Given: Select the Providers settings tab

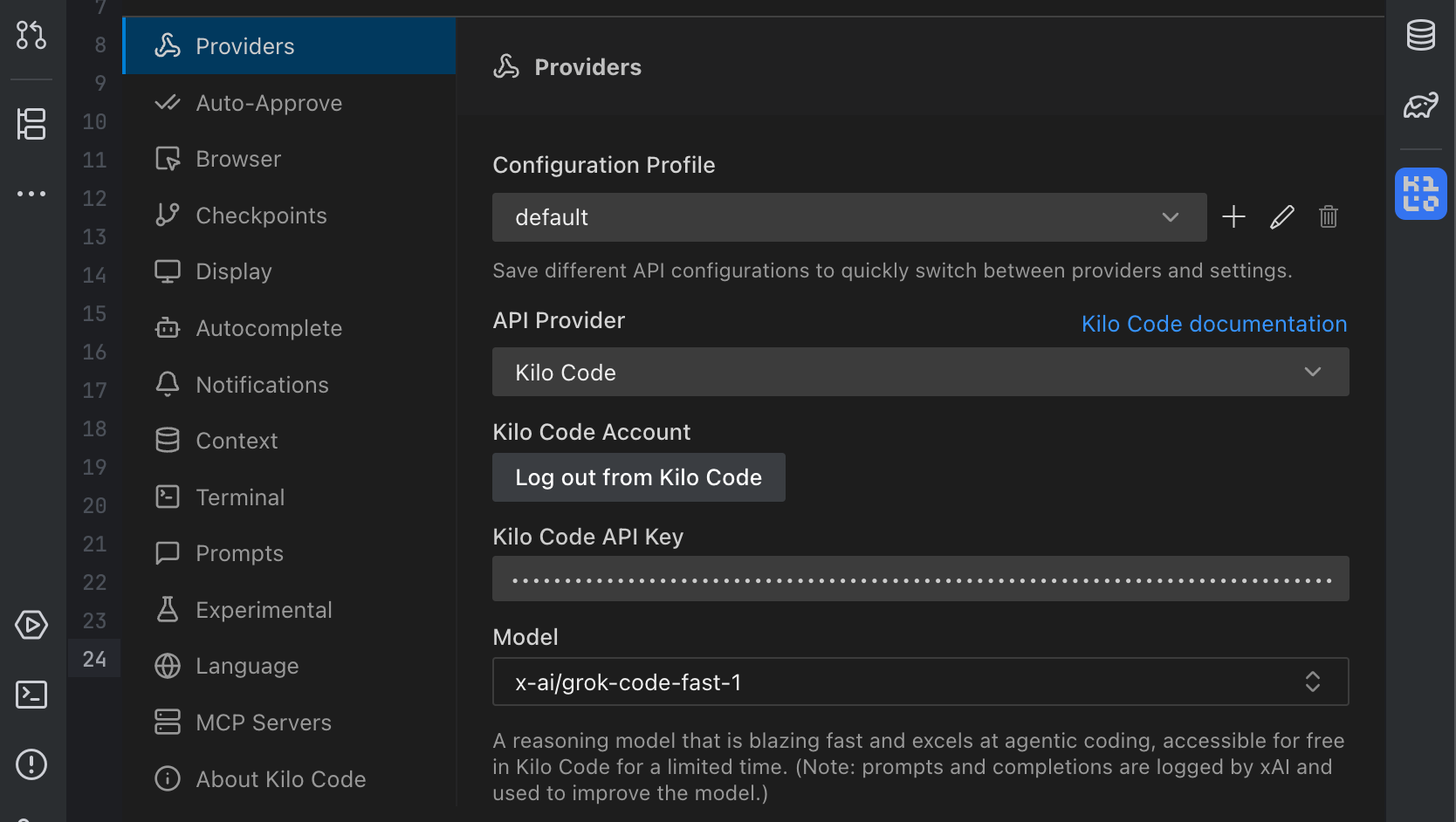Looking at the screenshot, I should coord(290,46).
